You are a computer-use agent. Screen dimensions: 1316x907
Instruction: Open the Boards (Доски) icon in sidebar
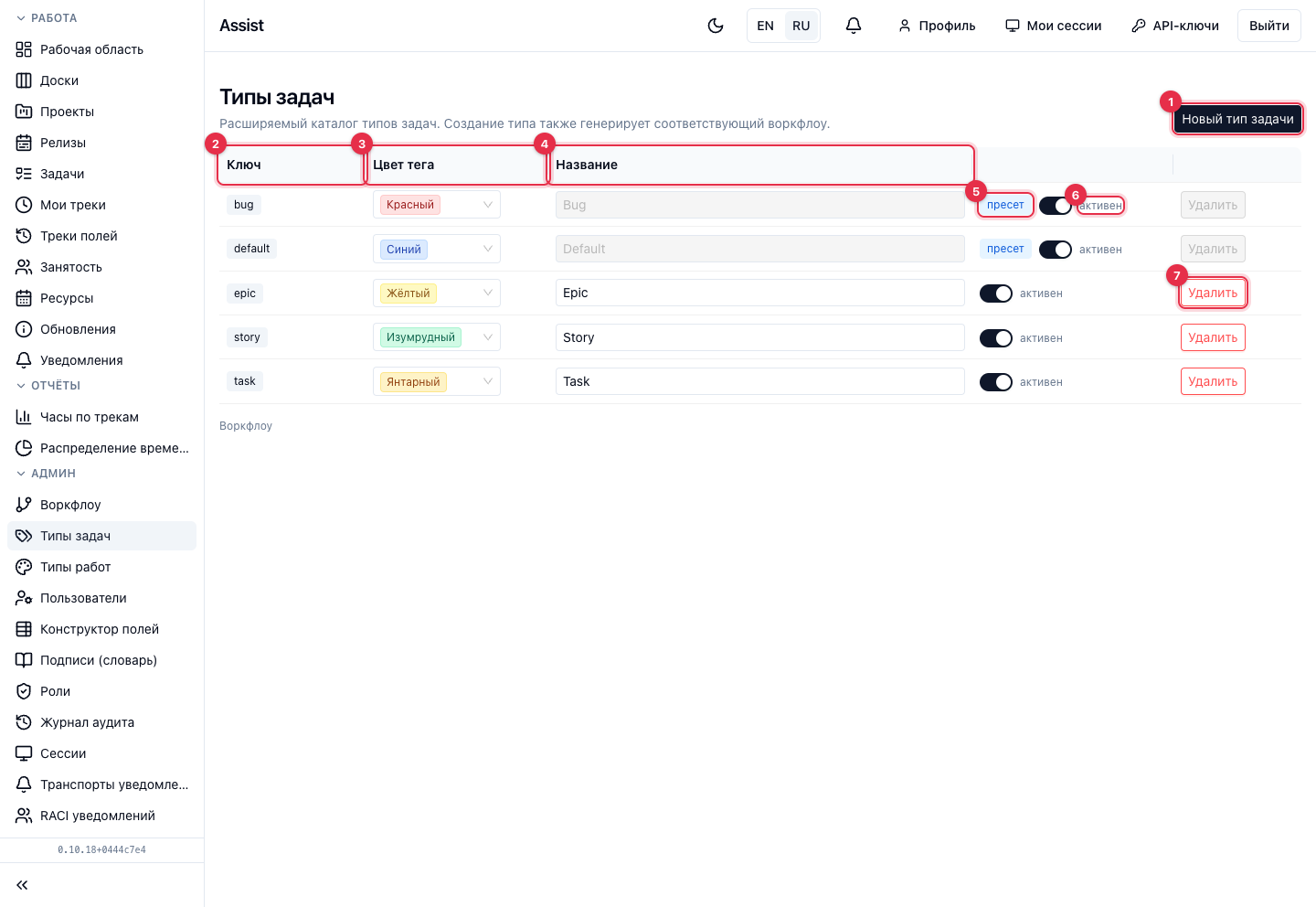24,80
